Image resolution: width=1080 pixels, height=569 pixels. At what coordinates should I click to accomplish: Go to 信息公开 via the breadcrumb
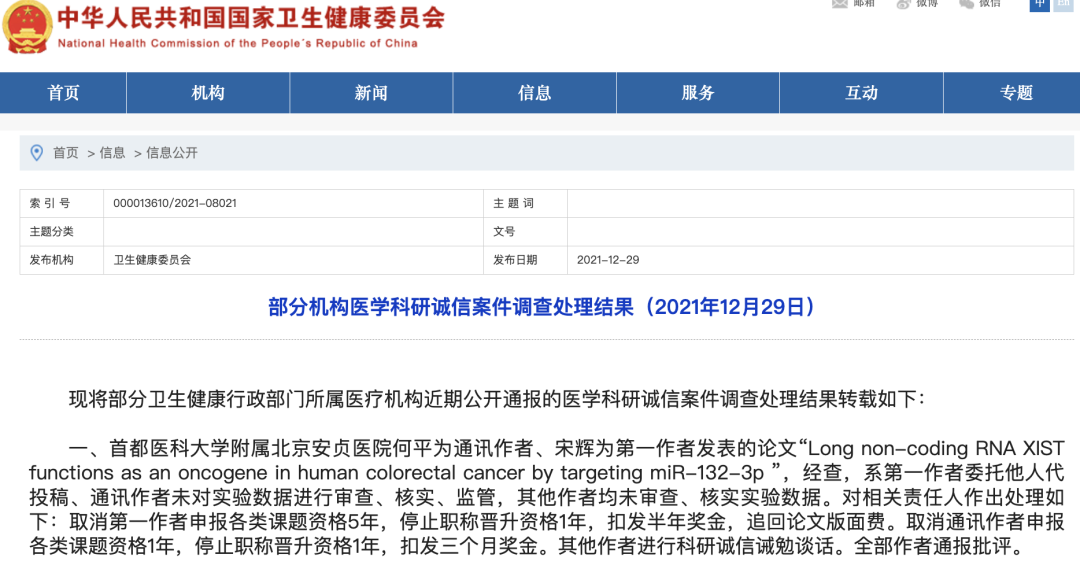point(172,153)
